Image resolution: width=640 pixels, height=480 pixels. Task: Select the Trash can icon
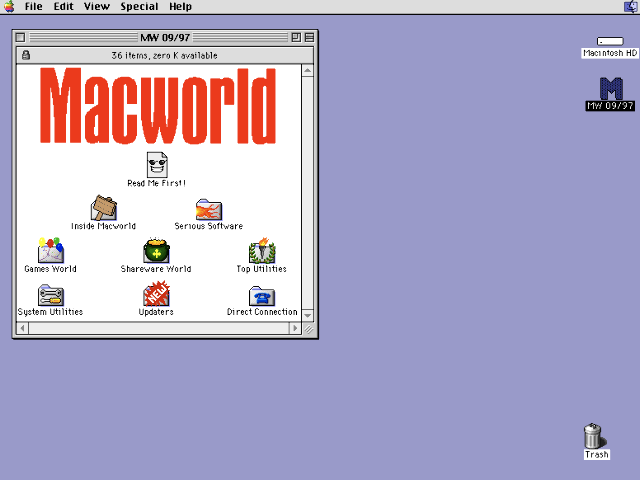(594, 436)
